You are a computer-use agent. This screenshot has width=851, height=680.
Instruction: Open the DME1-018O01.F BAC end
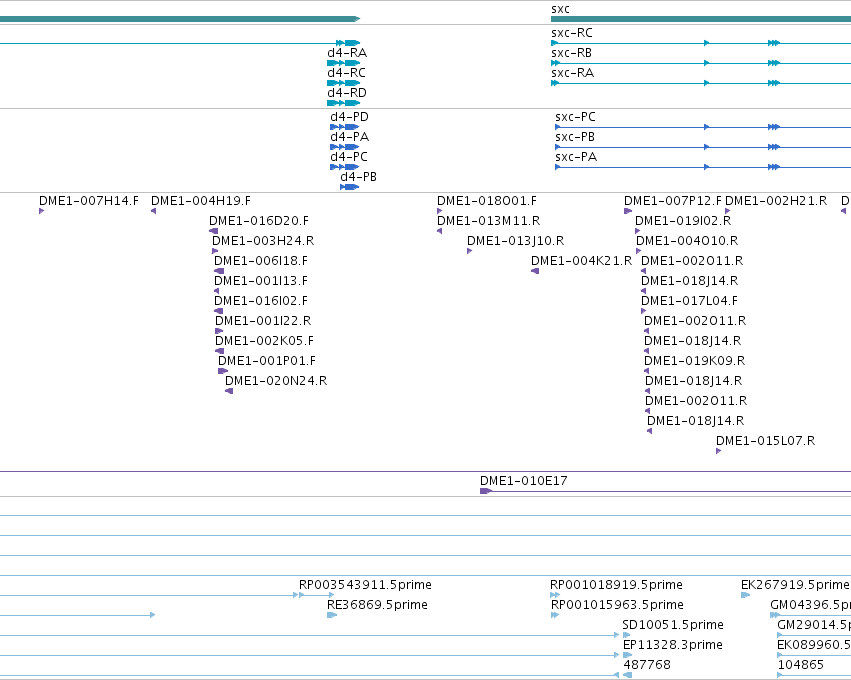440,211
